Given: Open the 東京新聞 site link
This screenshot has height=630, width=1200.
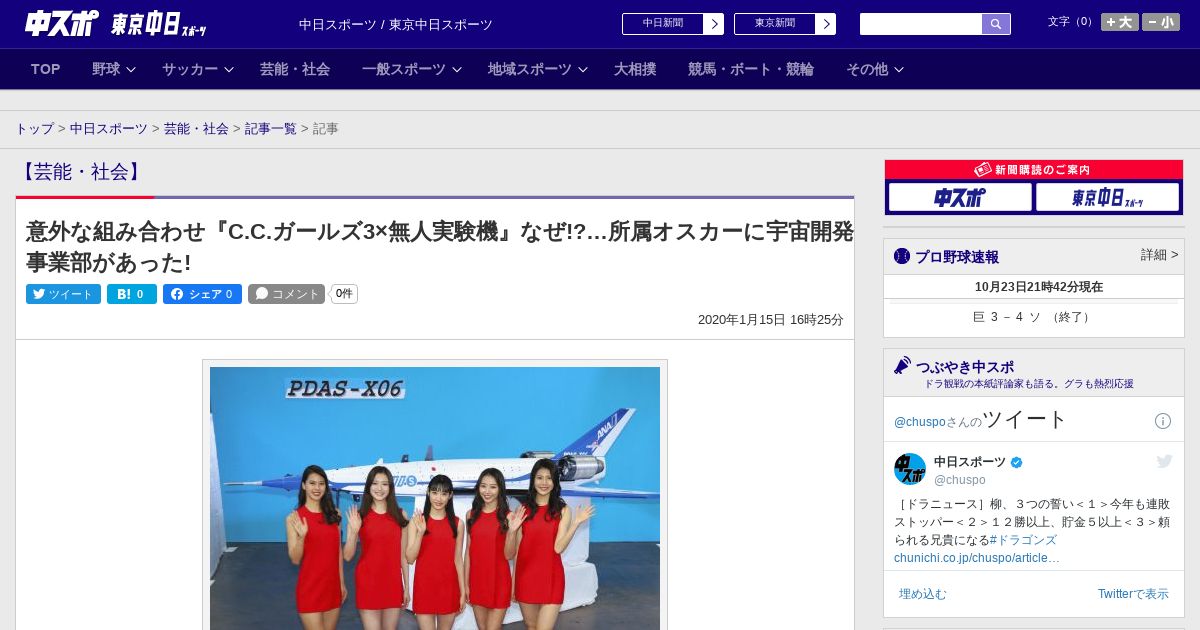Looking at the screenshot, I should [x=785, y=24].
